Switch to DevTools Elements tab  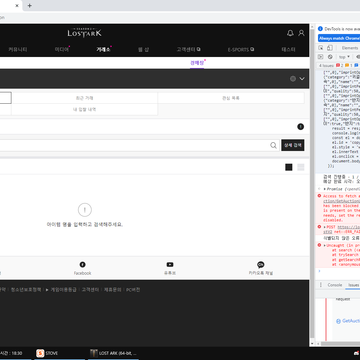click(350, 48)
